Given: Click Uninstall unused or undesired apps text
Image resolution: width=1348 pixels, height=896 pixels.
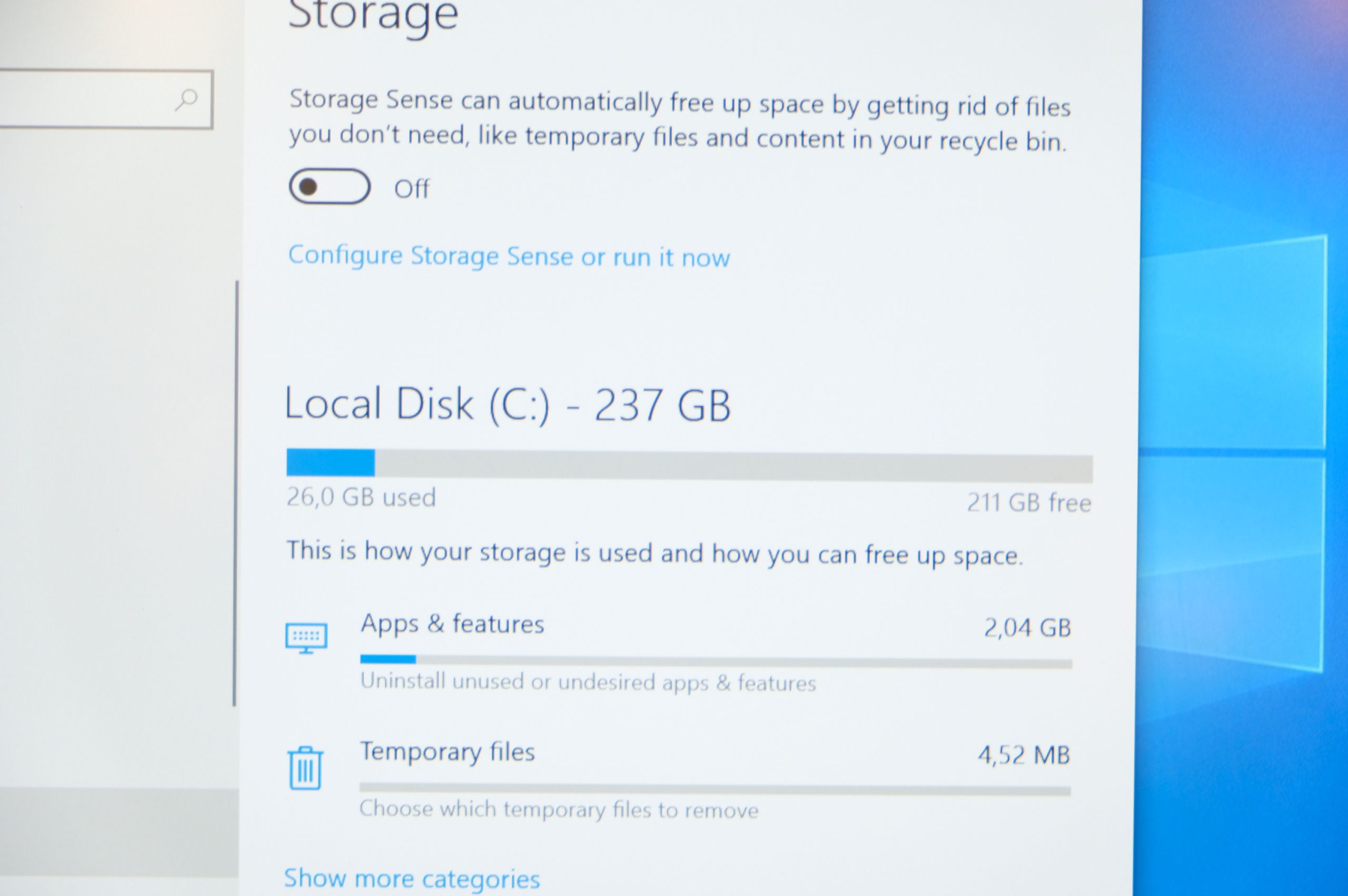Looking at the screenshot, I should [x=588, y=682].
